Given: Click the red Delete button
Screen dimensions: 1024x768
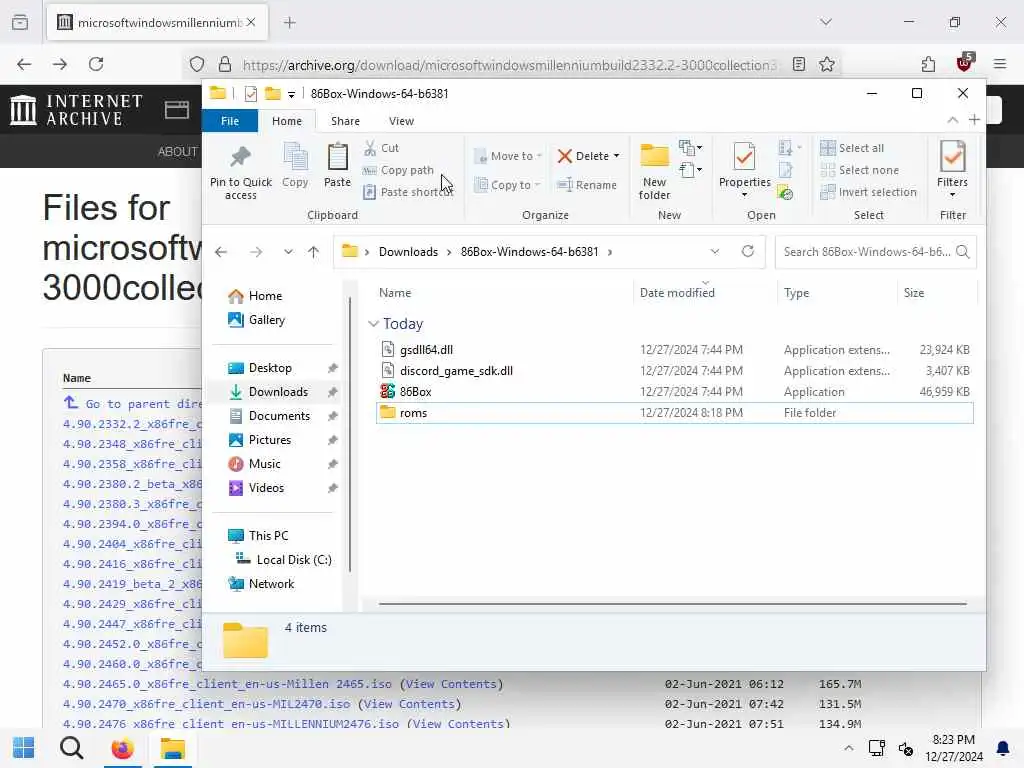Looking at the screenshot, I should point(583,156).
